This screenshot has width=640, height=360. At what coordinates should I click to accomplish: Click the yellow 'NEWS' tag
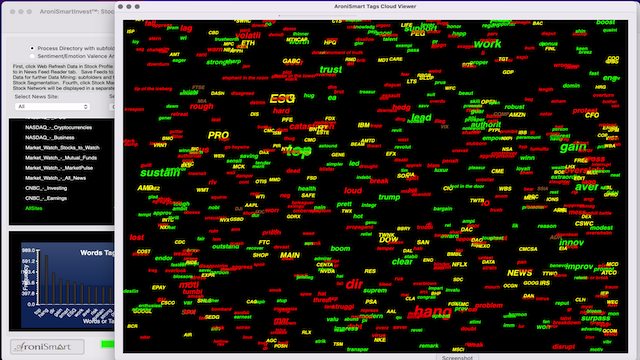pos(520,273)
